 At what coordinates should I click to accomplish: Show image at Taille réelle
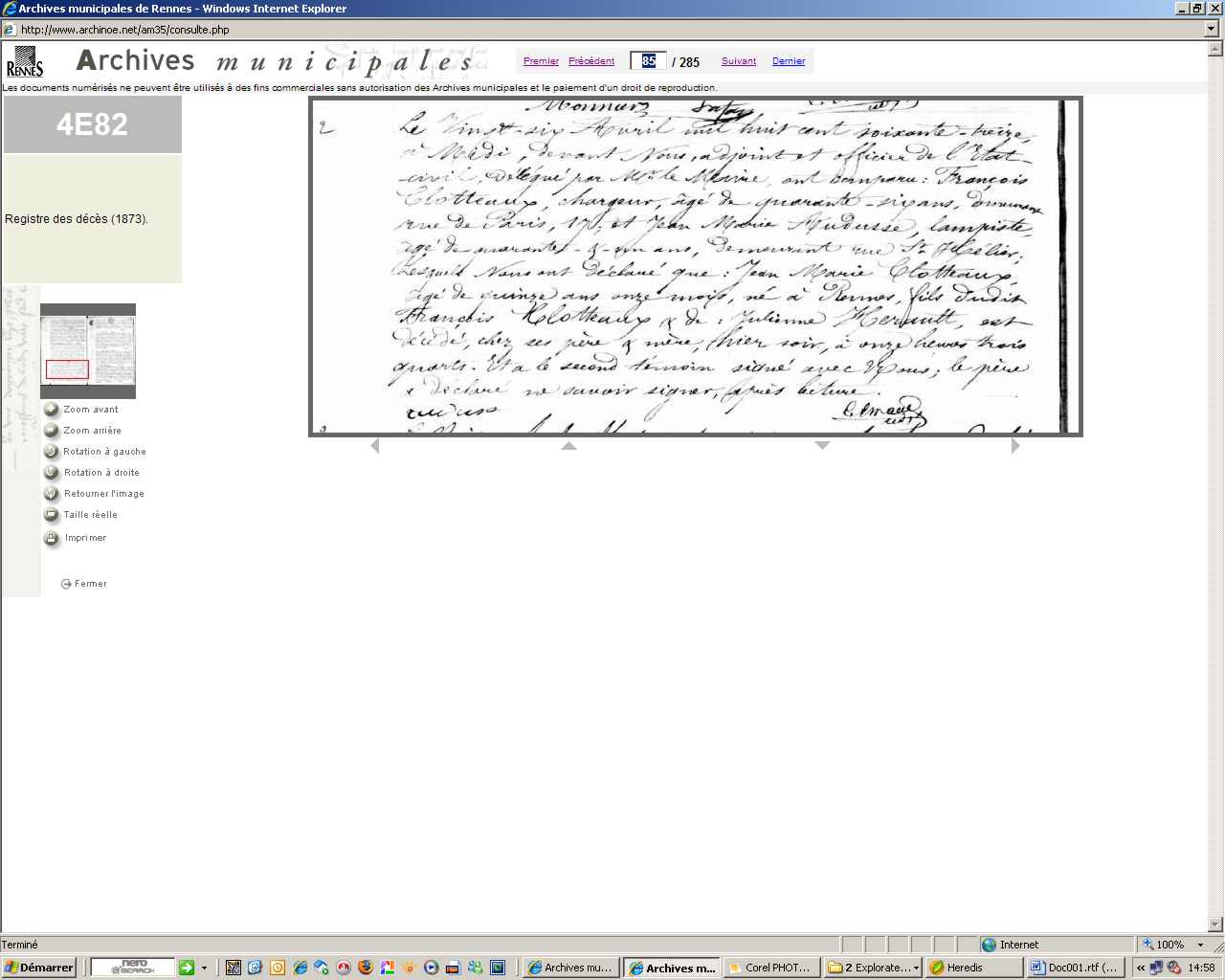(52, 515)
